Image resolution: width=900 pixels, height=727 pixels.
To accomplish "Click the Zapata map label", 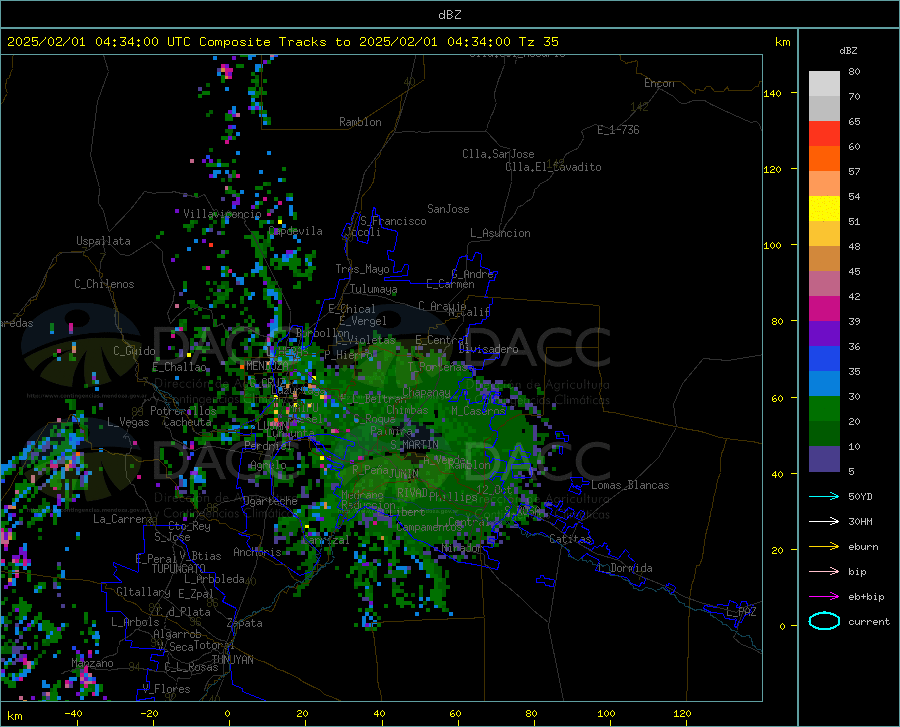I will coord(245,623).
